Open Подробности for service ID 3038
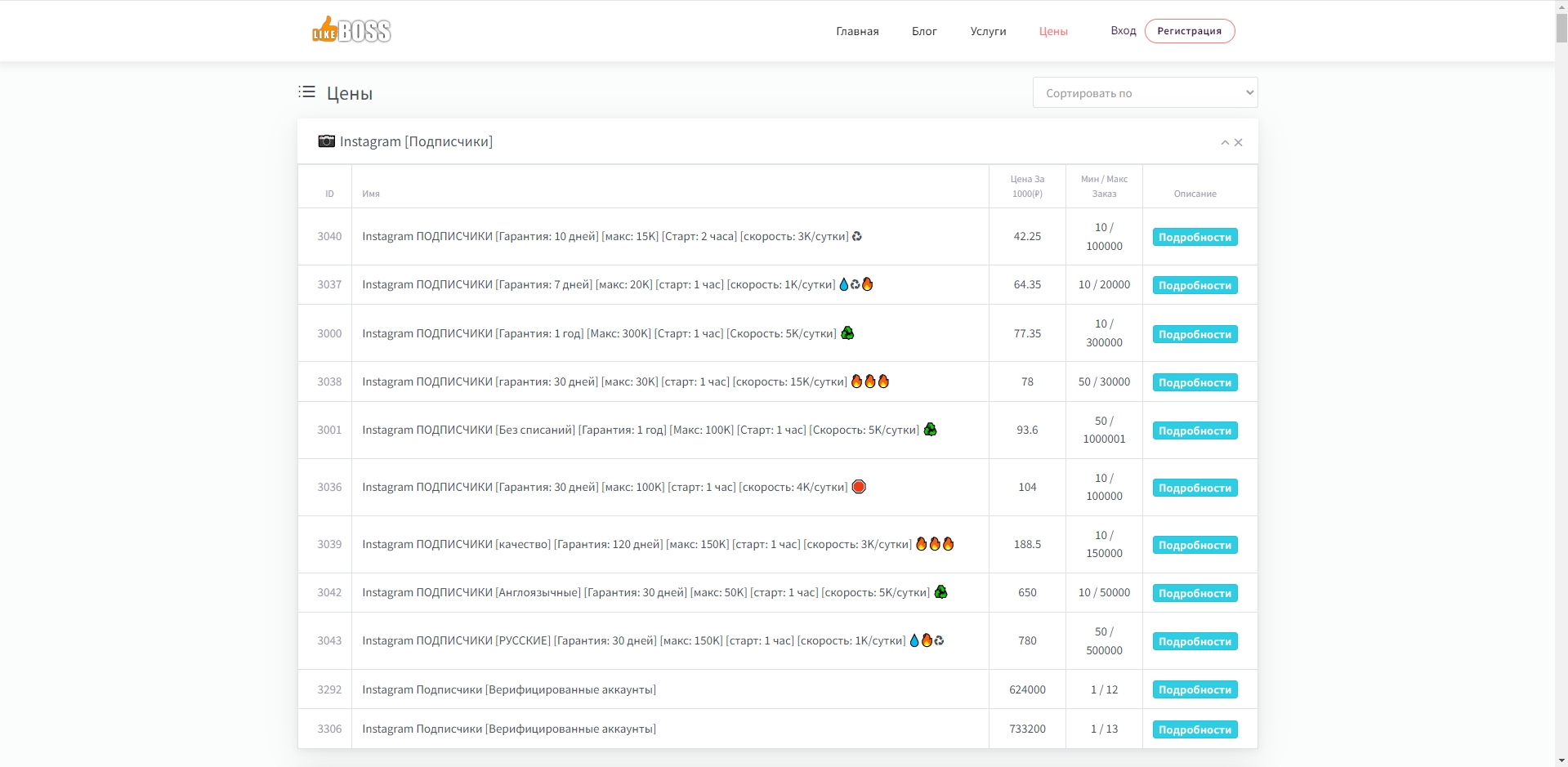Screen dimensions: 1568x767 tap(1195, 382)
